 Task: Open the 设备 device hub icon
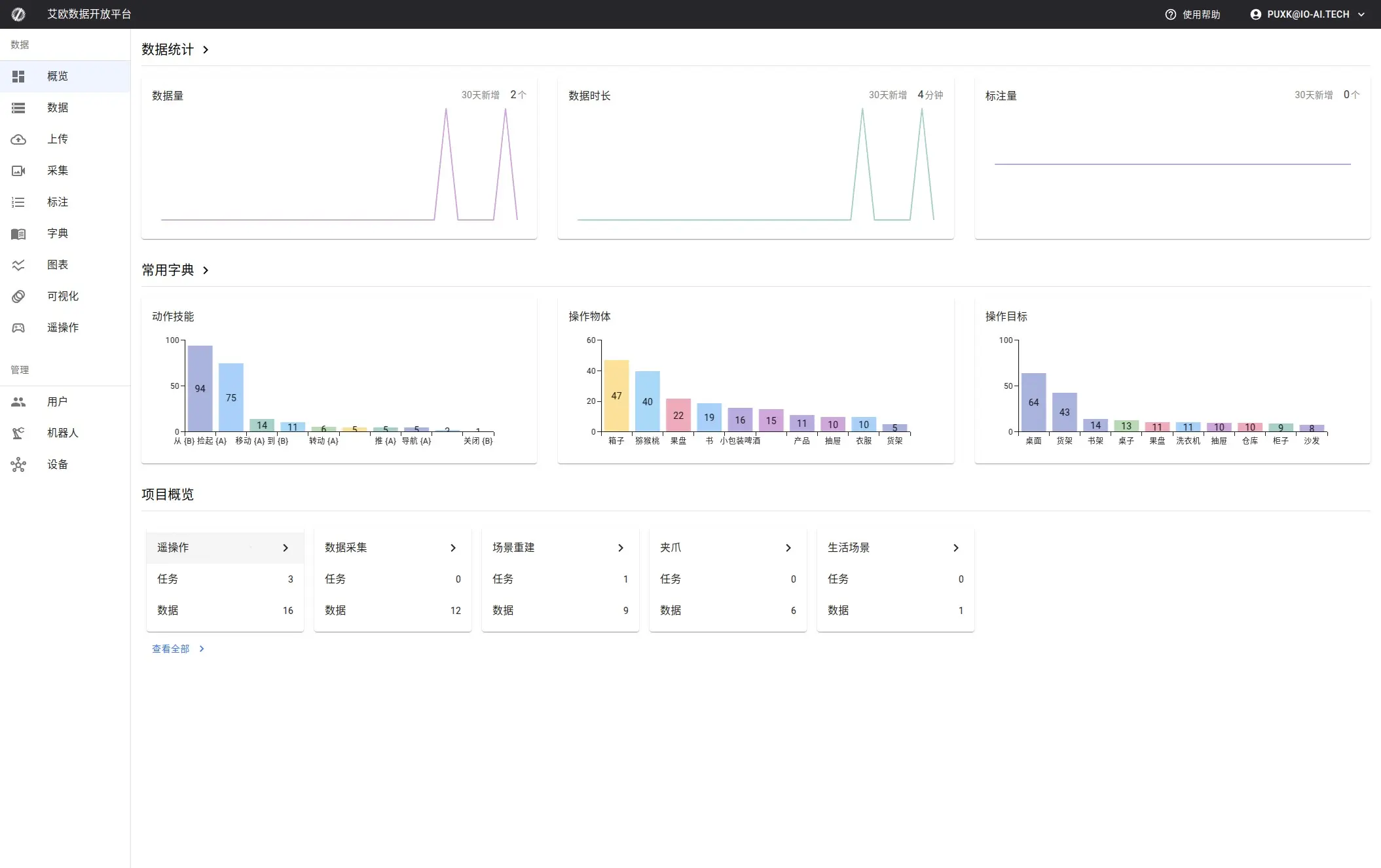click(x=18, y=465)
